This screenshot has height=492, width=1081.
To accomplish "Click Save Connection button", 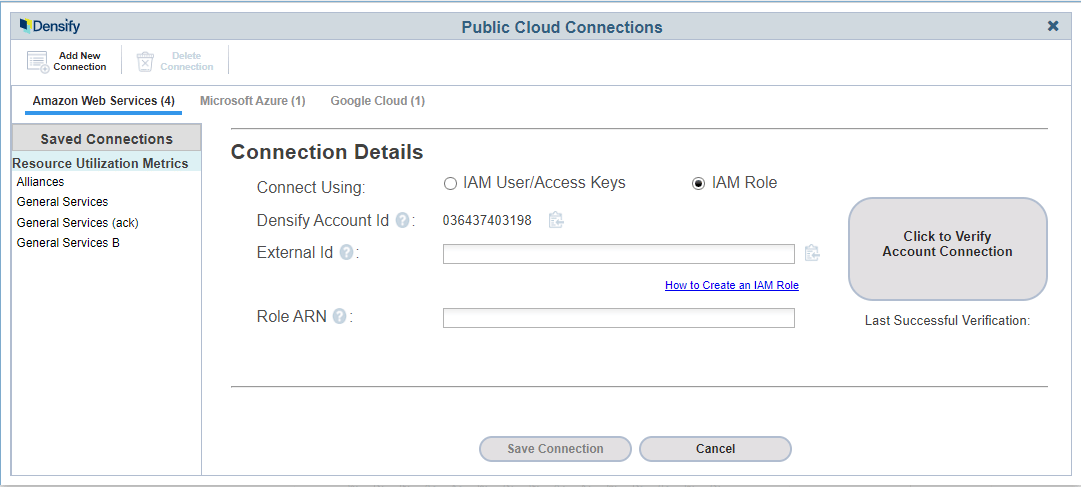I will click(556, 449).
